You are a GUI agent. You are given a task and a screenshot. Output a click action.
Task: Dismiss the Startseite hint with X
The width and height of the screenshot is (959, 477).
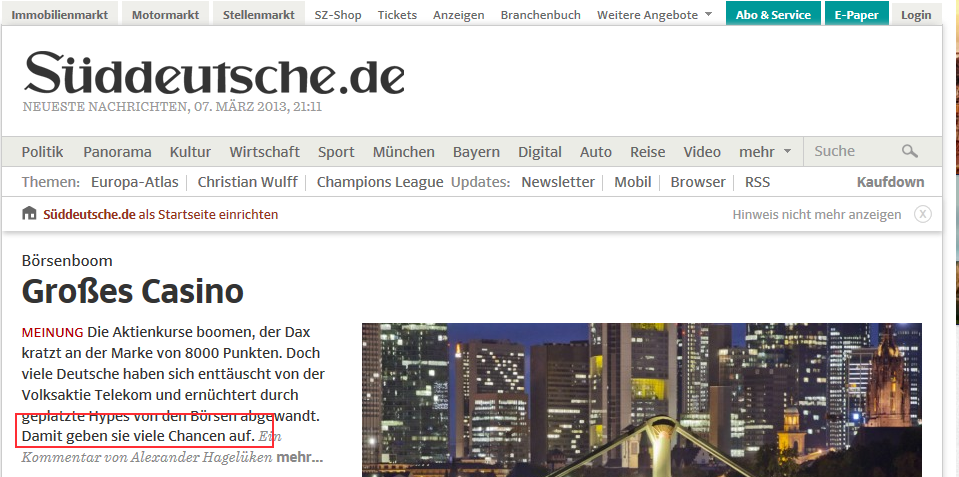922,214
